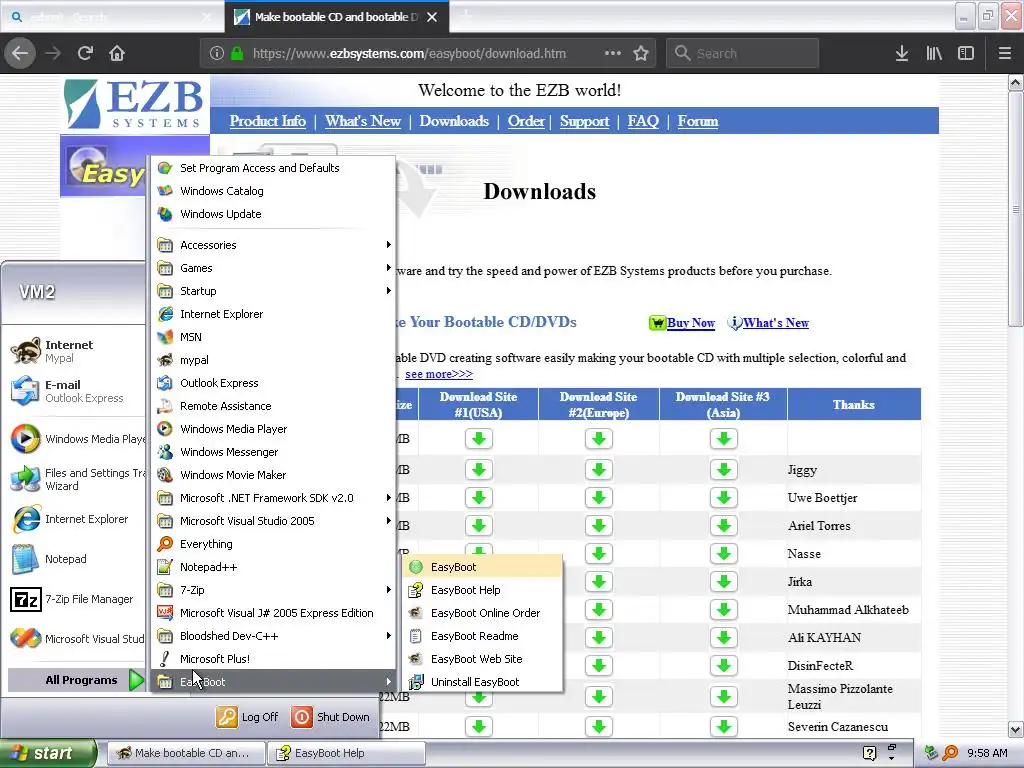Expand the Accessories program folder

(x=274, y=245)
